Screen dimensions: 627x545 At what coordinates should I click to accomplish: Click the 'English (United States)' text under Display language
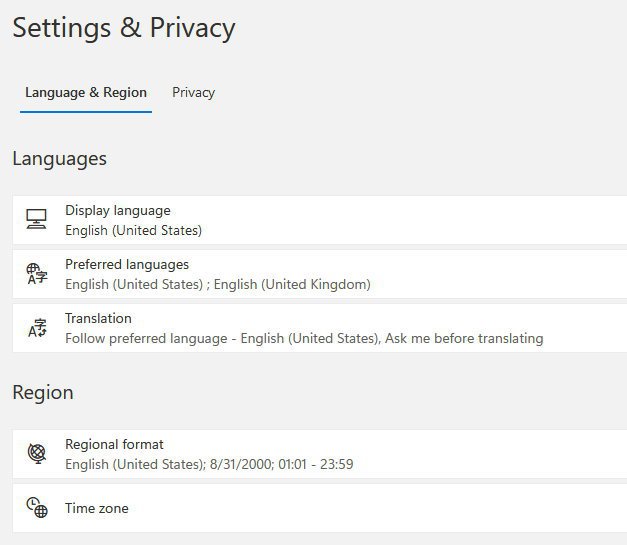134,230
